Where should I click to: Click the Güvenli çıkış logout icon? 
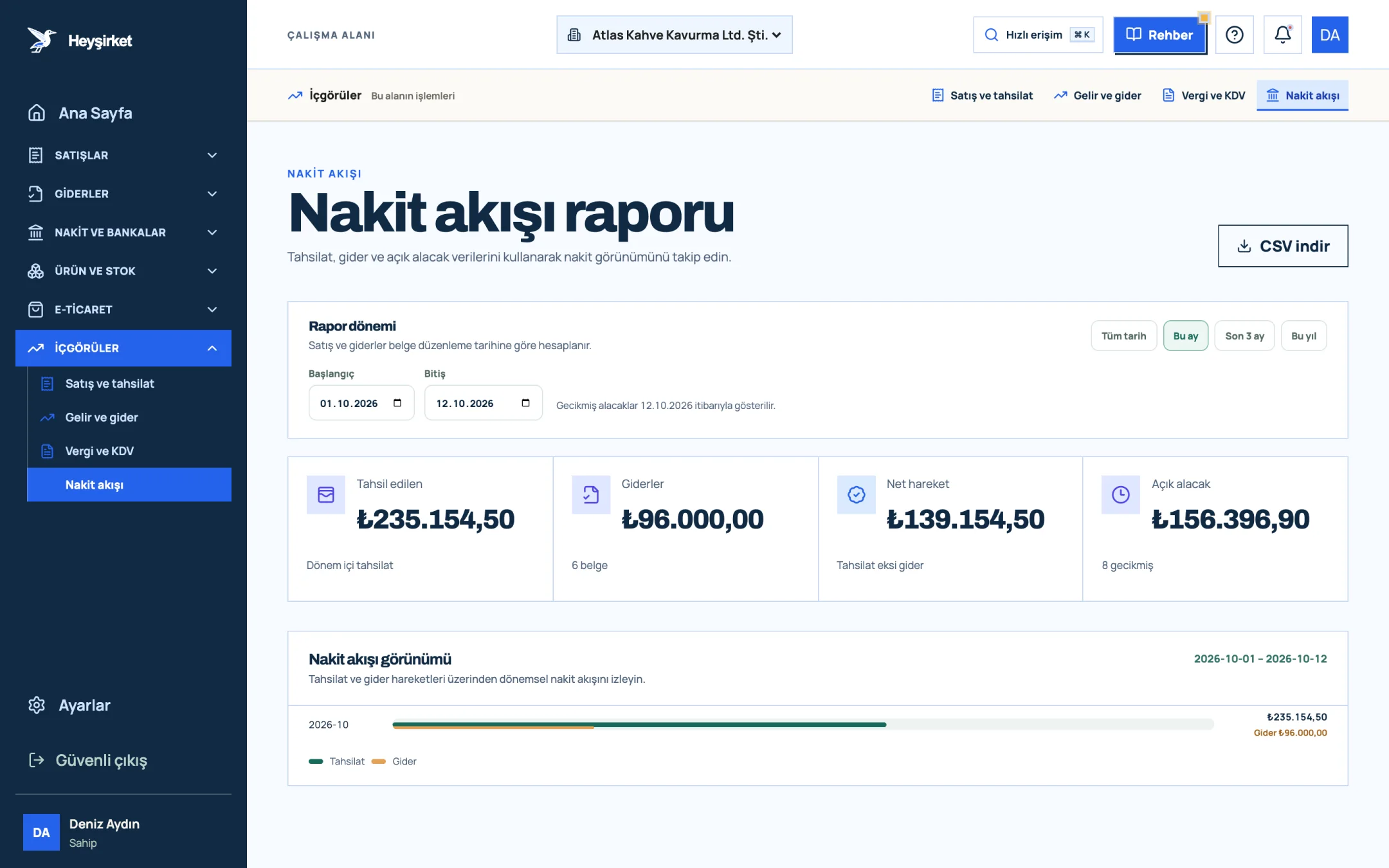click(37, 760)
